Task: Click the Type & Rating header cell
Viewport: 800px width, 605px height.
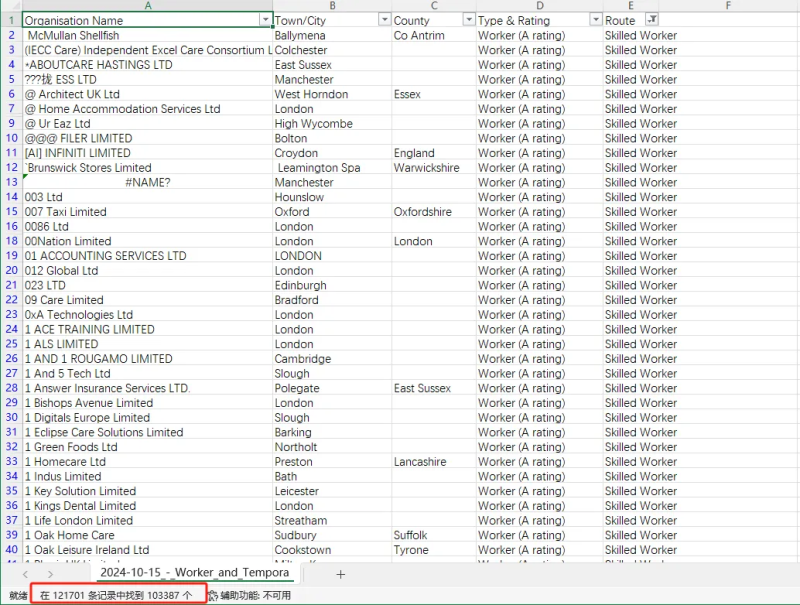Action: point(540,20)
